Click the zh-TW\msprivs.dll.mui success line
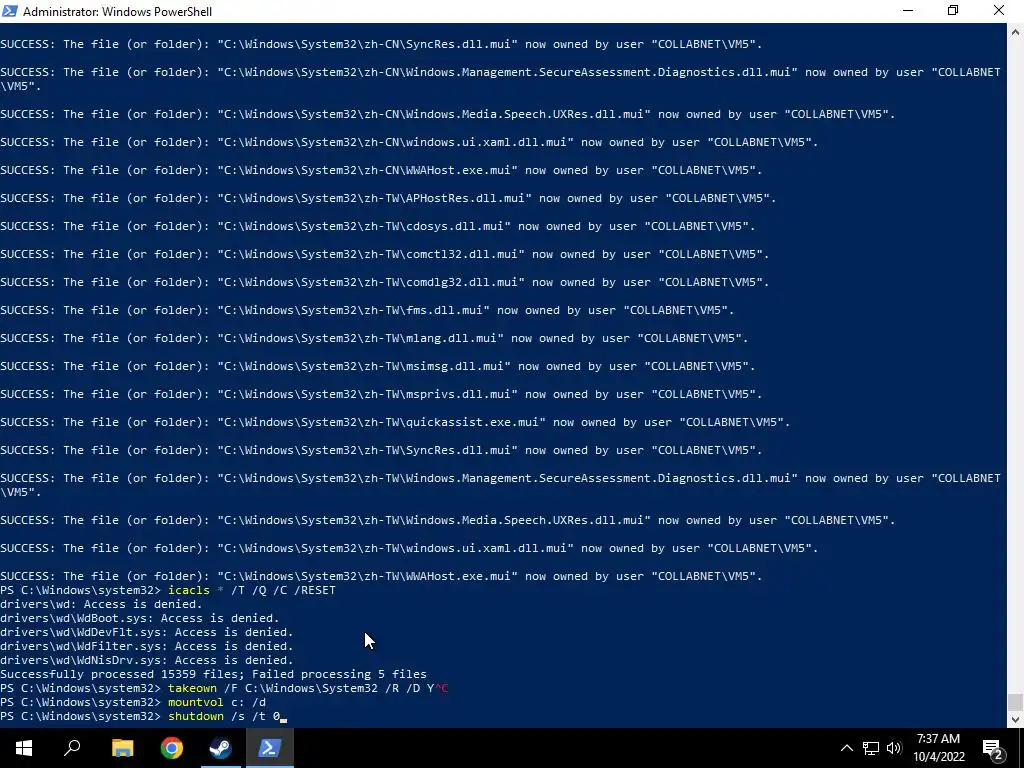 pyautogui.click(x=381, y=394)
